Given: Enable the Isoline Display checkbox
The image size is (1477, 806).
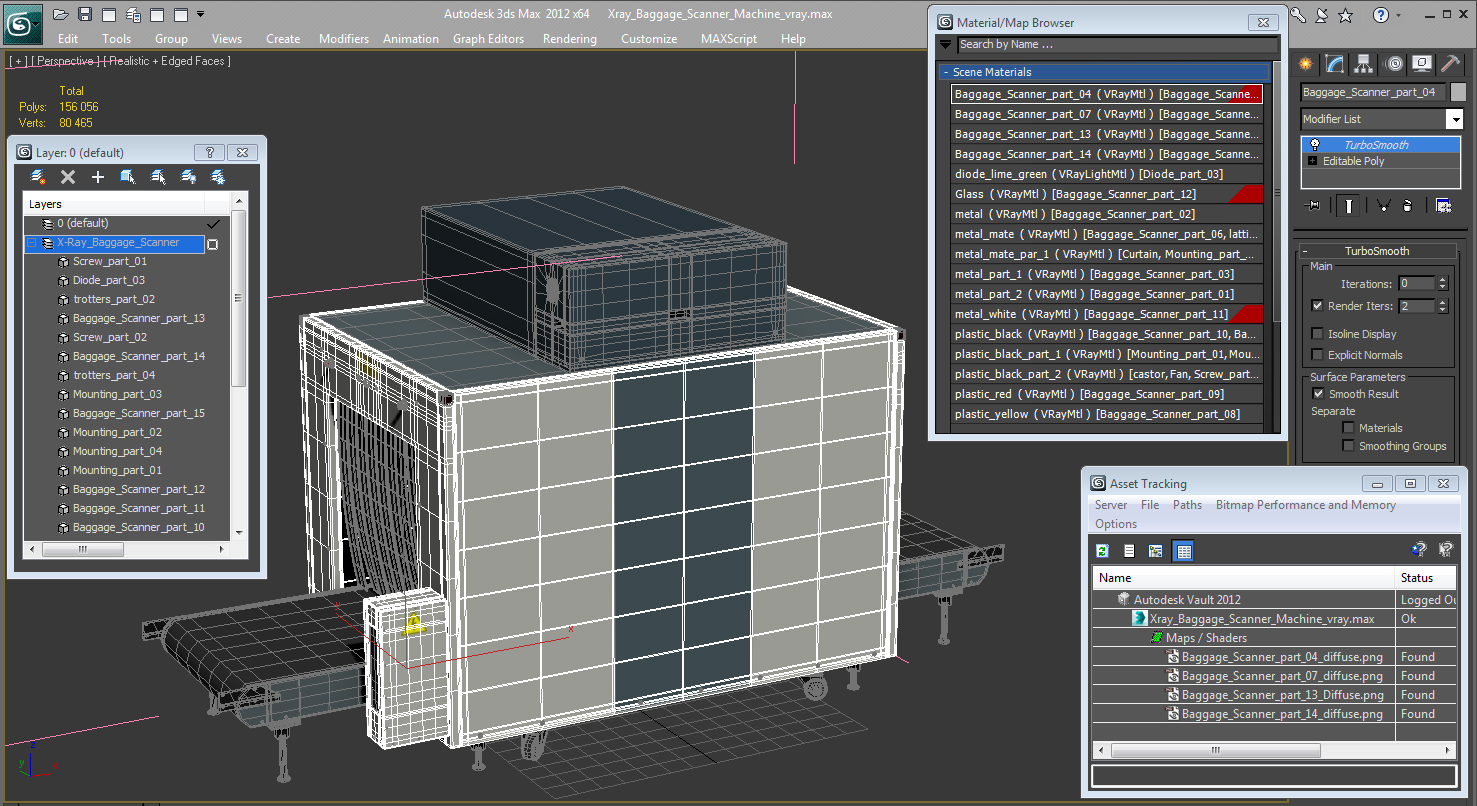Looking at the screenshot, I should [x=1318, y=334].
